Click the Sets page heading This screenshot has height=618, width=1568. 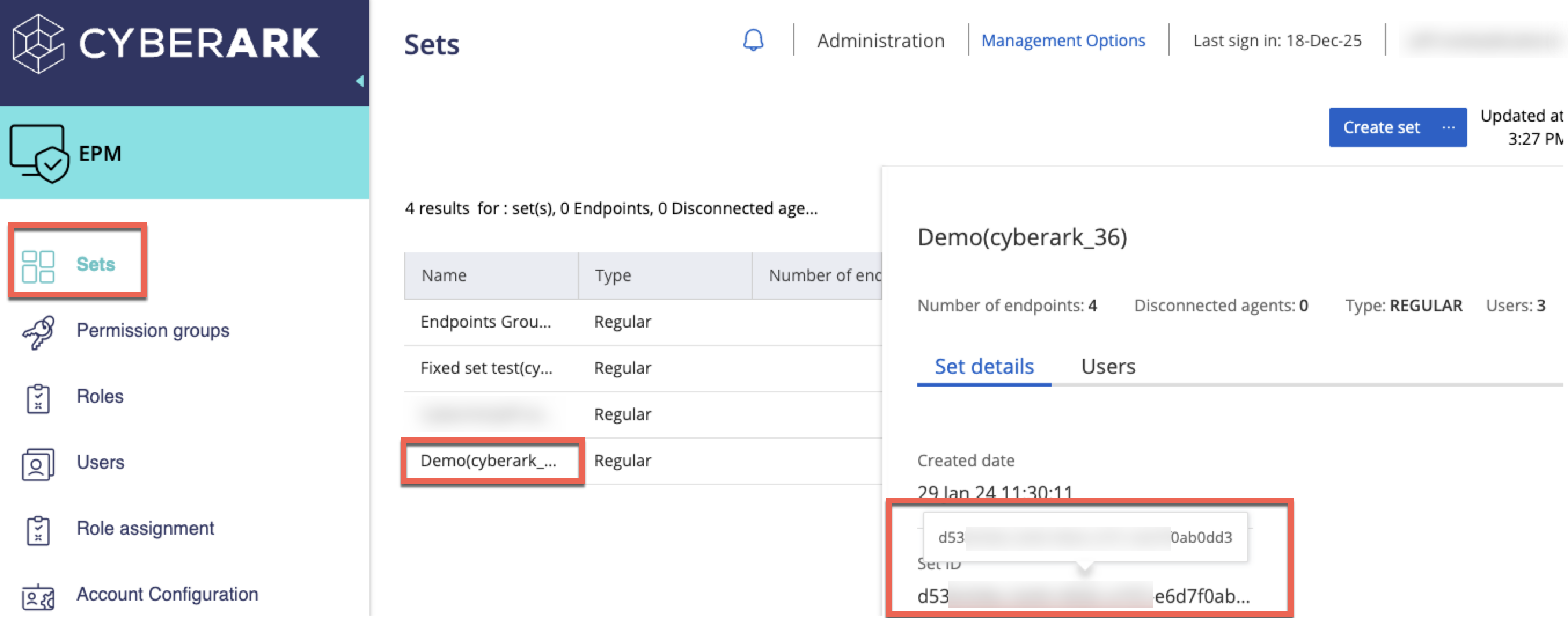coord(431,45)
